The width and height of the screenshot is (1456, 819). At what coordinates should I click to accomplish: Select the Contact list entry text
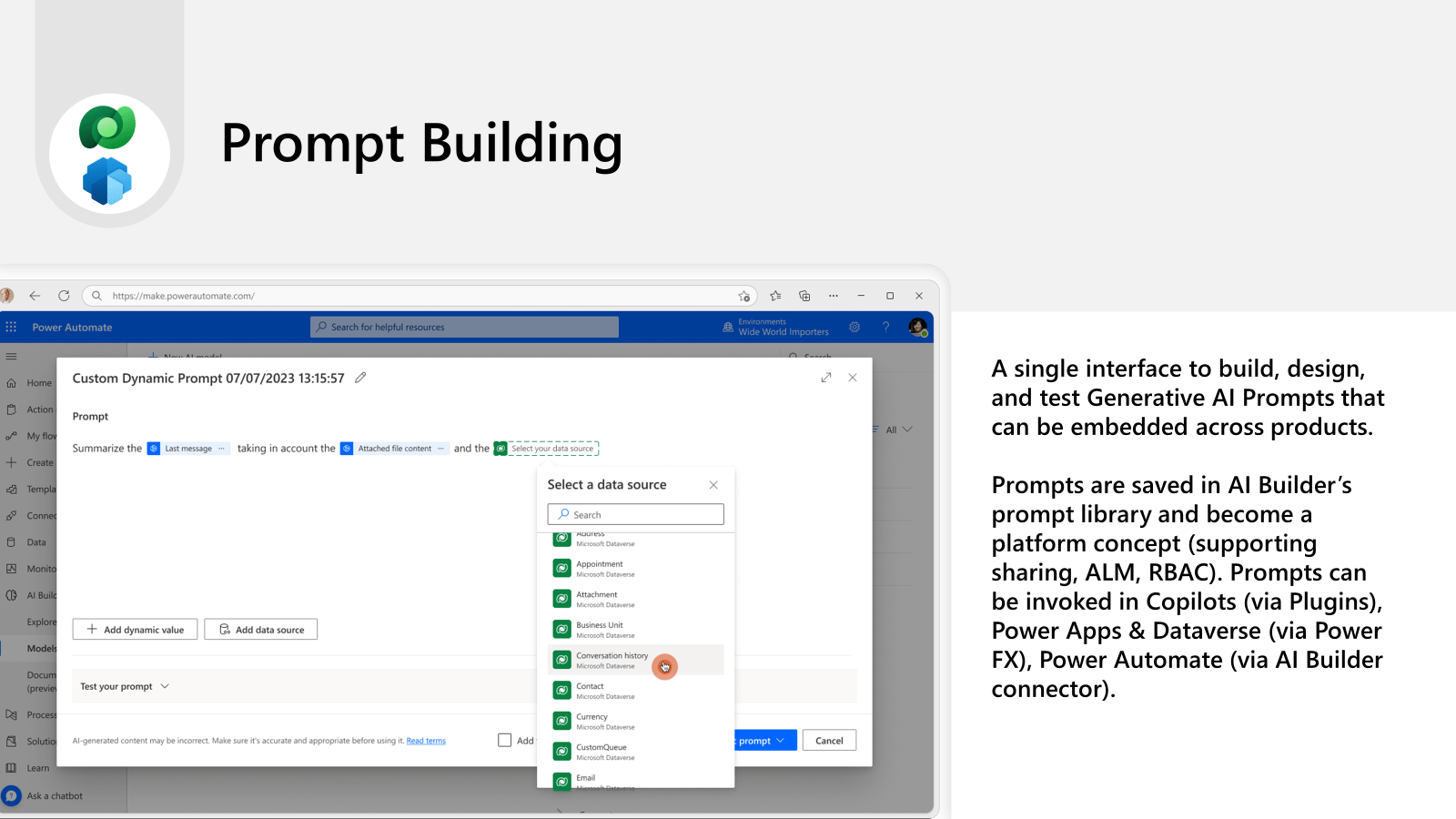(x=590, y=686)
